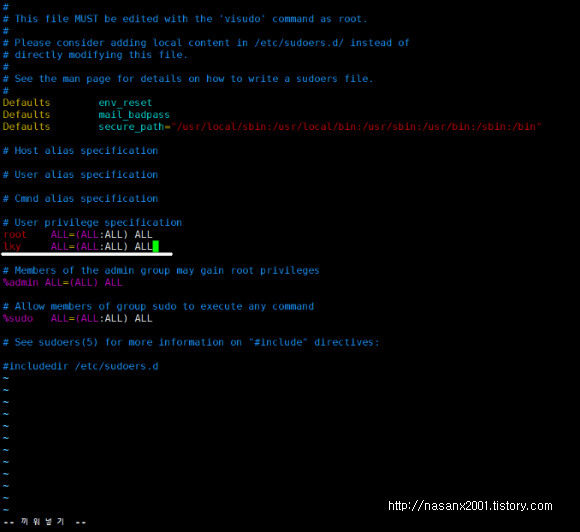The image size is (580, 532).
Task: Click the 'directly modifying this file.' comment line
Action: 95,55
